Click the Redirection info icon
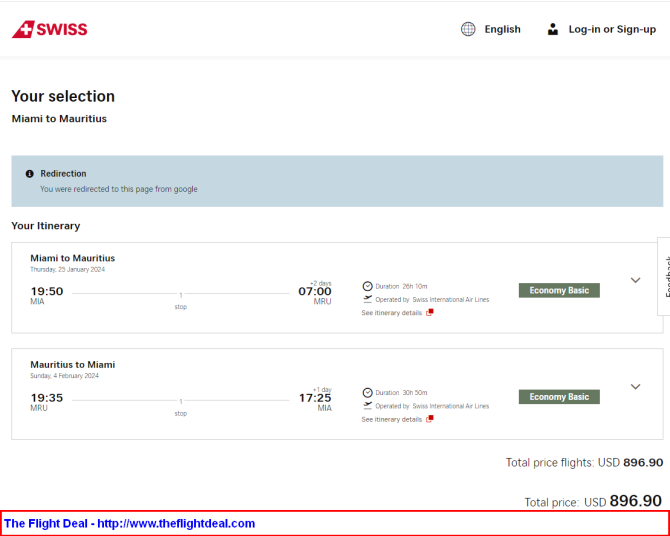The width and height of the screenshot is (670, 536). tap(29, 174)
